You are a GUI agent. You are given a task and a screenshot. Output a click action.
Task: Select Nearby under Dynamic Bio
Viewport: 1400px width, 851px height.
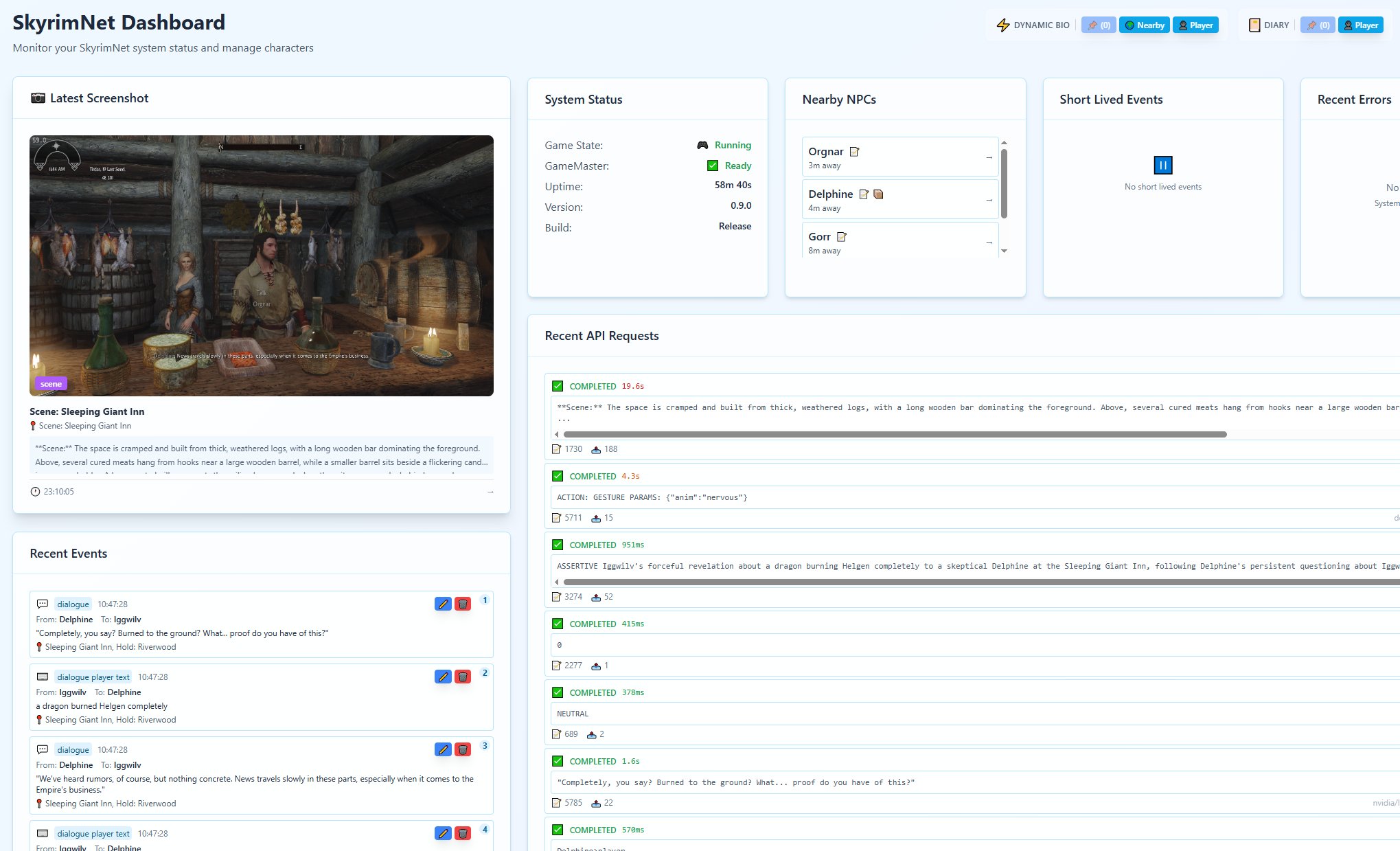(1144, 25)
